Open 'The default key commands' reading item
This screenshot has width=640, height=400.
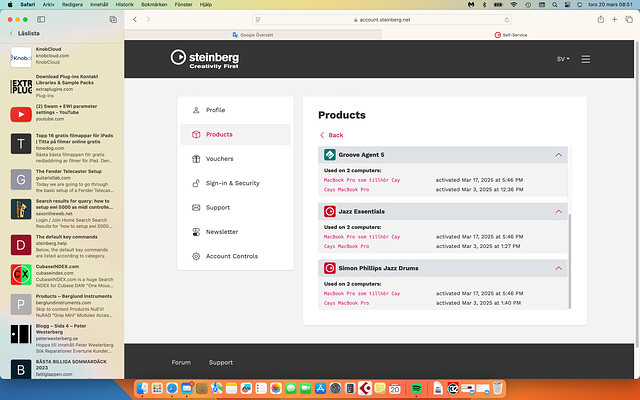(62, 246)
